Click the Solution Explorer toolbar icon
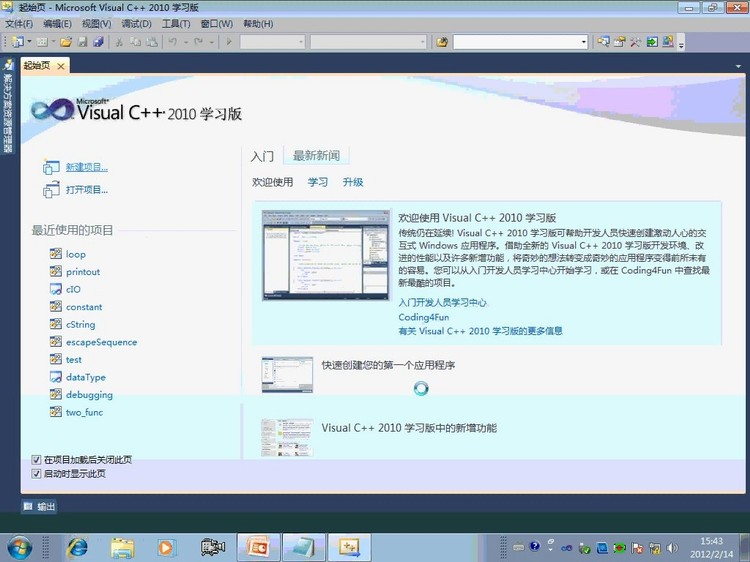The height and width of the screenshot is (562, 750). (603, 42)
